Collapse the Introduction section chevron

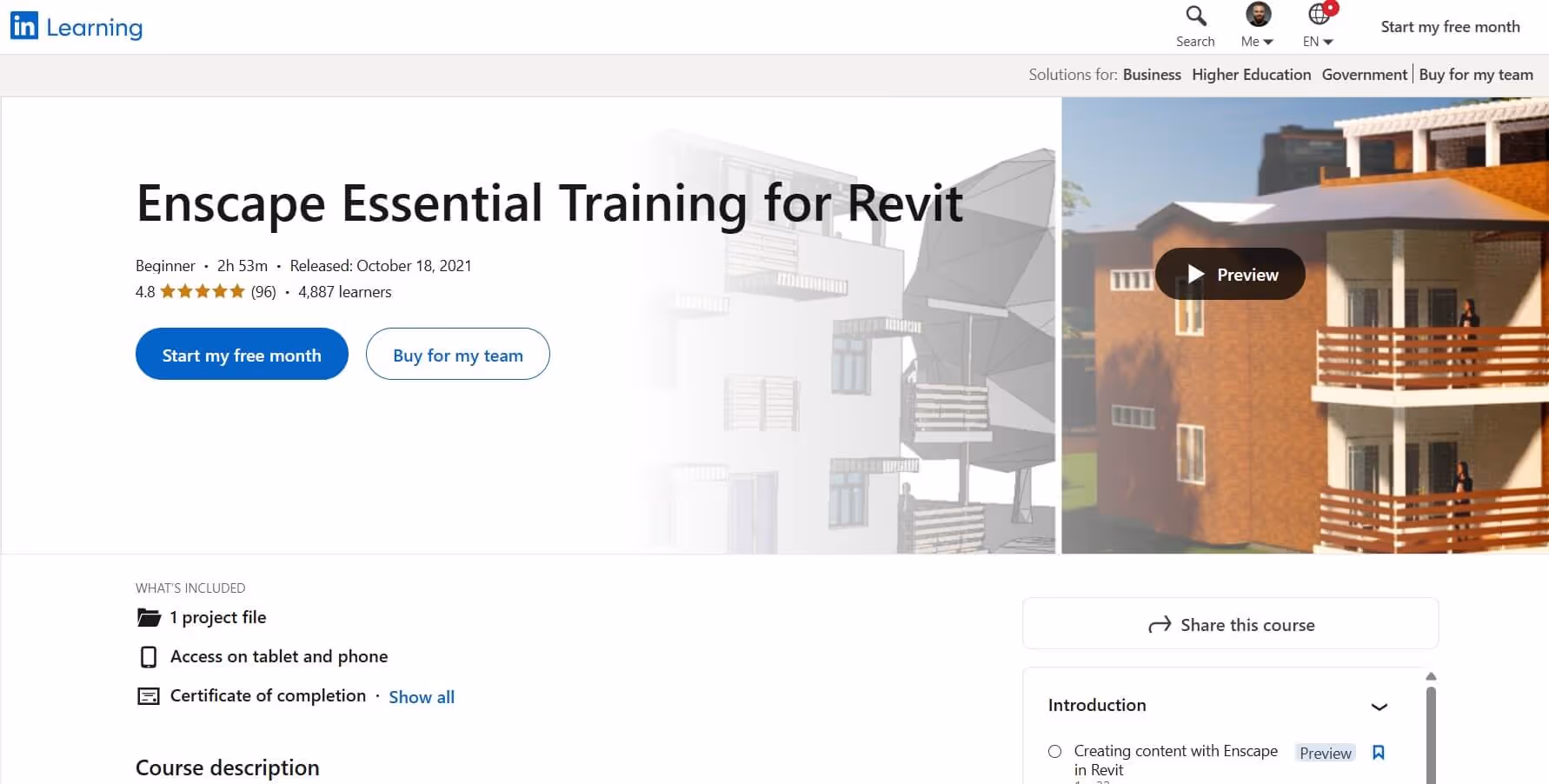click(1379, 707)
